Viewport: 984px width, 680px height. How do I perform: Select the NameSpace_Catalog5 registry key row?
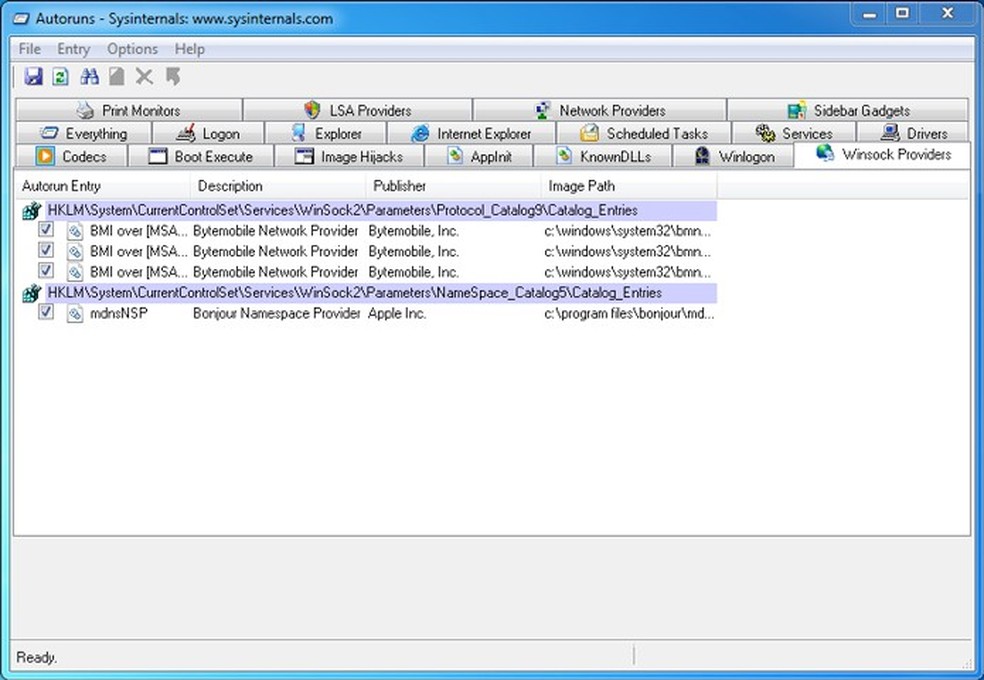(x=381, y=293)
